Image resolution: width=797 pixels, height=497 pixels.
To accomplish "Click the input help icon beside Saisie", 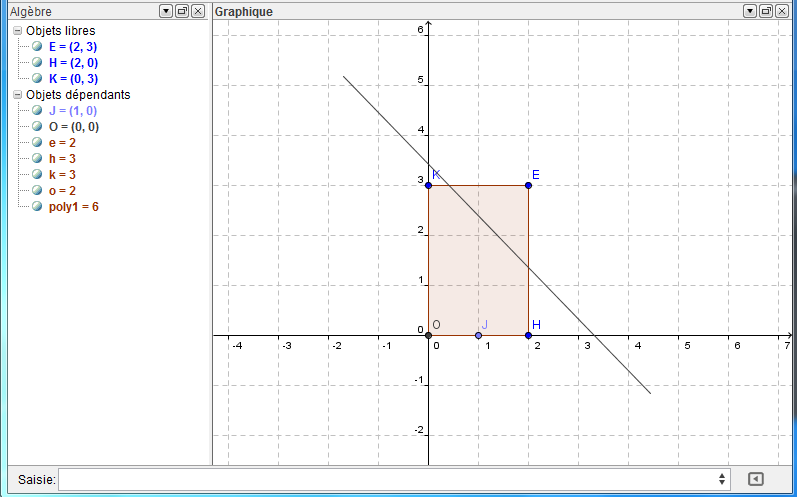I will click(756, 479).
